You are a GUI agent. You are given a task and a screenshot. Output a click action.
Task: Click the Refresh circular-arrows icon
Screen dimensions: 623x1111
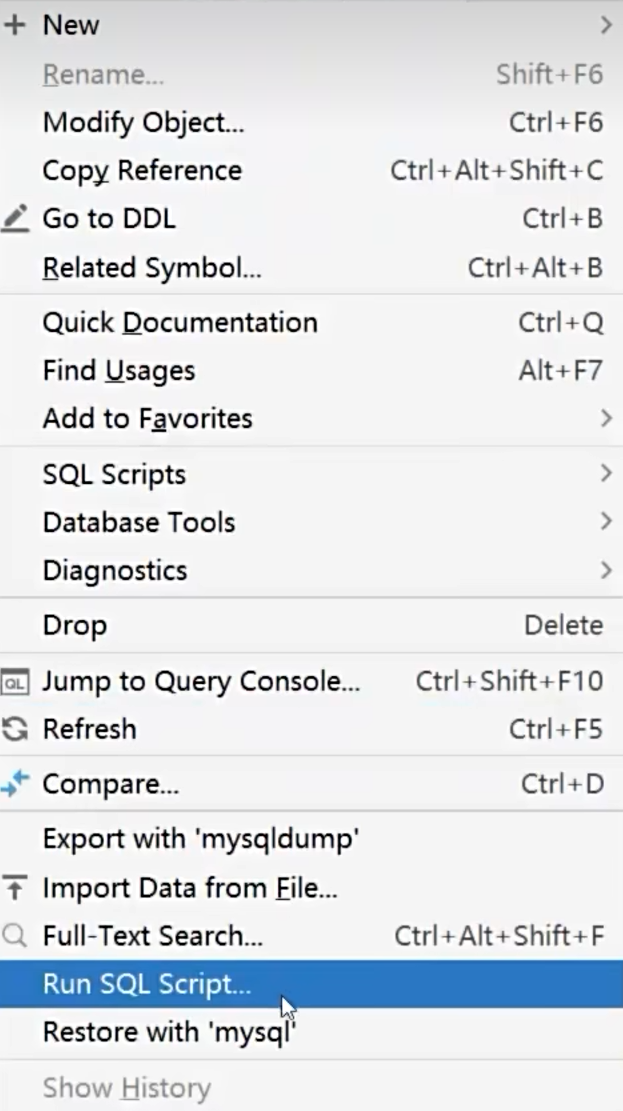[15, 729]
